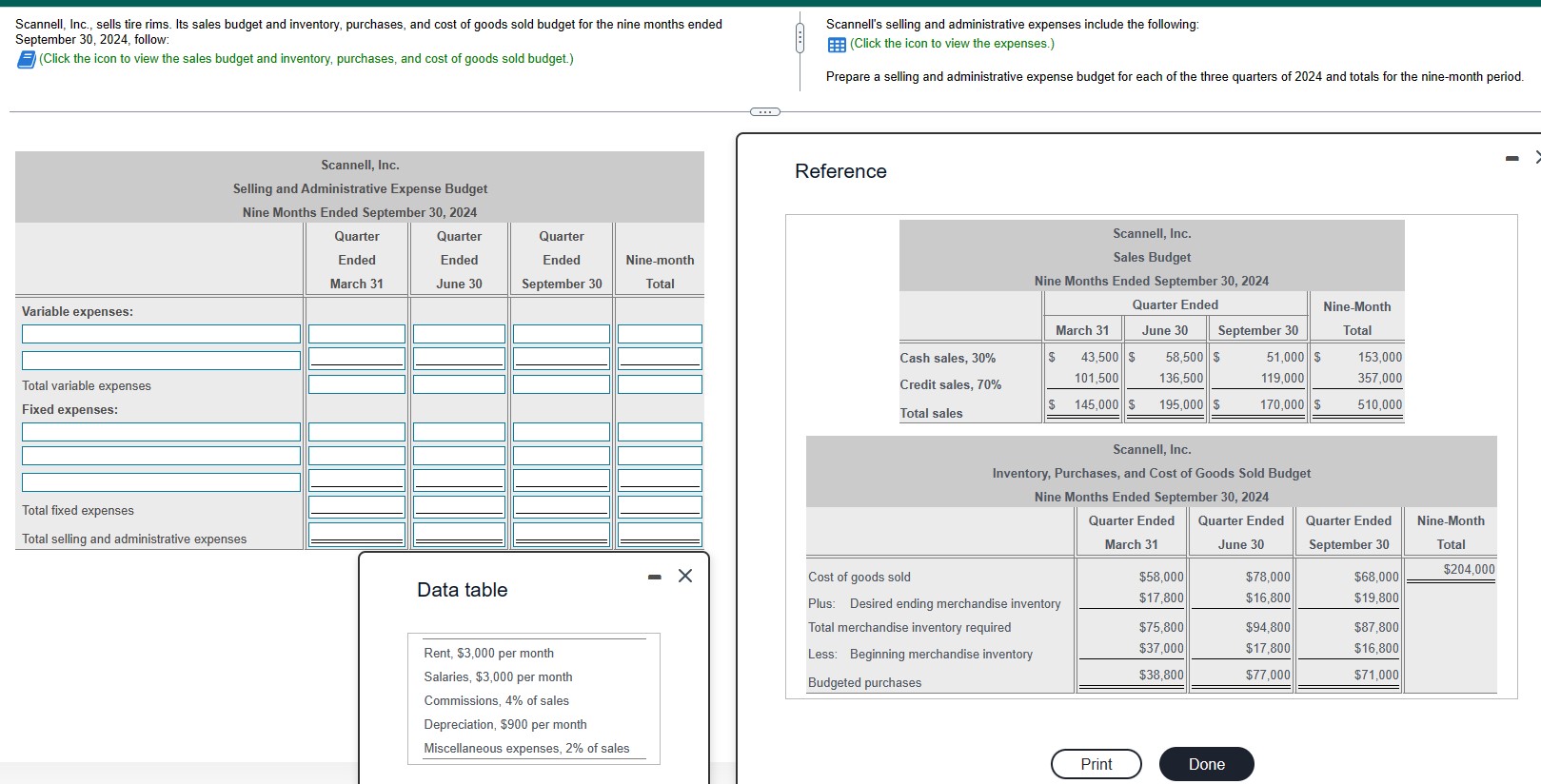Image resolution: width=1541 pixels, height=784 pixels.
Task: Select second fixed expense September 30 field
Action: 562,456
